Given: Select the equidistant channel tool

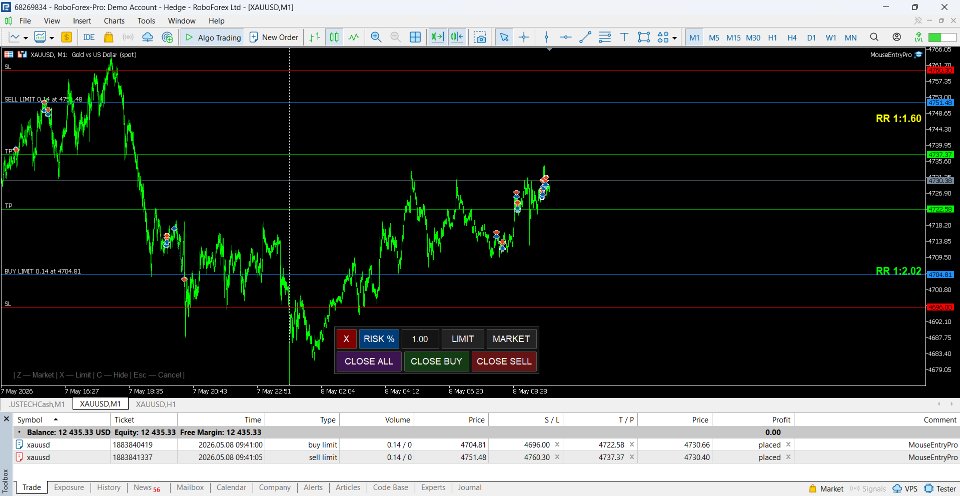Looking at the screenshot, I should tap(605, 37).
